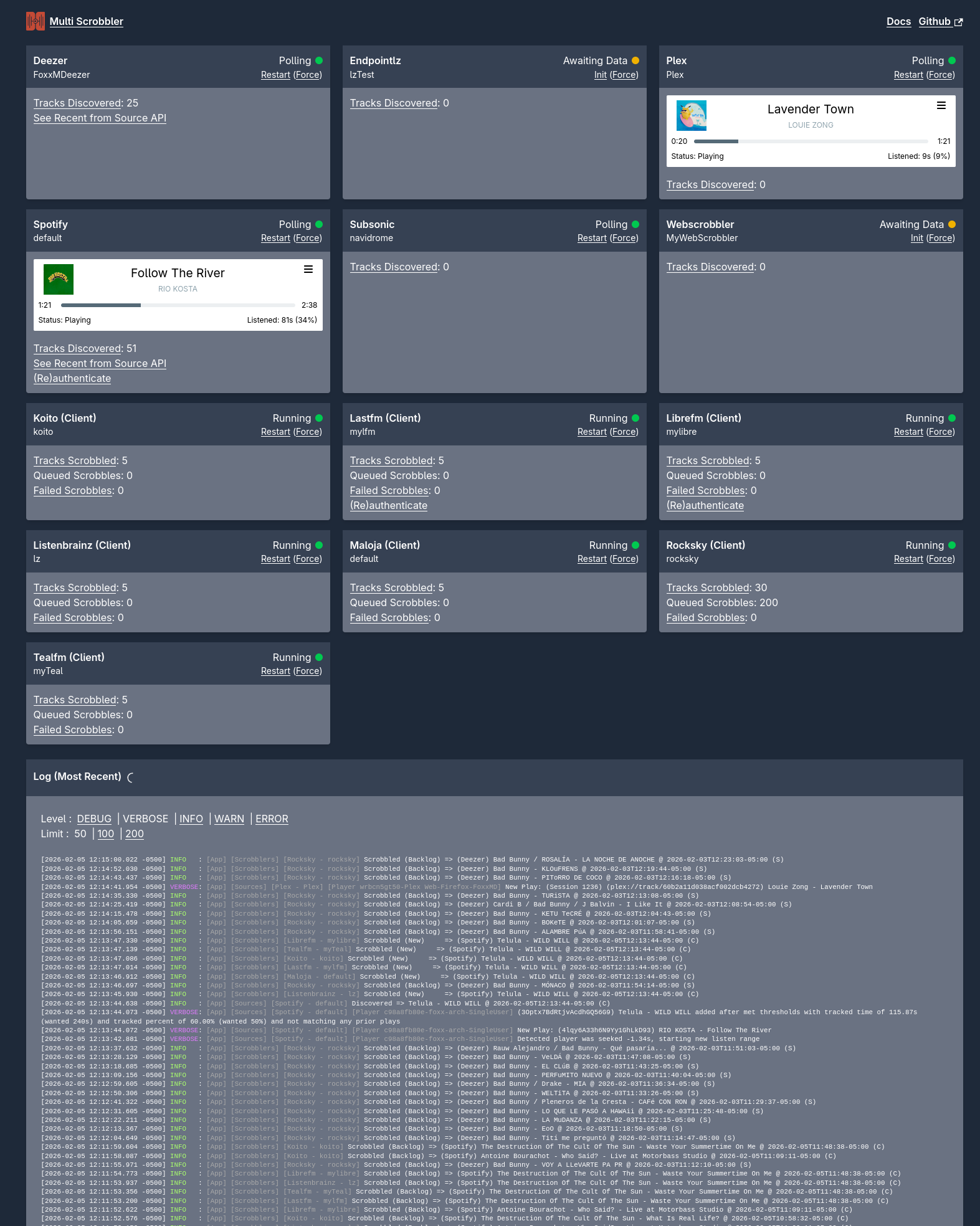Screen dimensions: 980x1226
Task: Click the Github external link icon
Action: tap(958, 22)
